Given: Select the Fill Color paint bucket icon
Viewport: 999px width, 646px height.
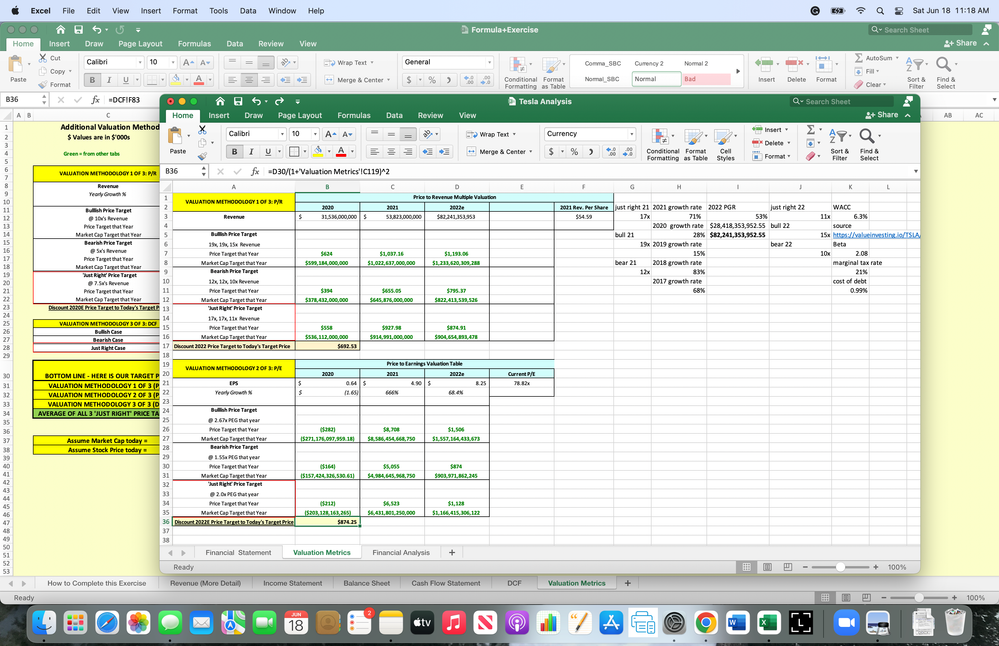Looking at the screenshot, I should (x=318, y=151).
